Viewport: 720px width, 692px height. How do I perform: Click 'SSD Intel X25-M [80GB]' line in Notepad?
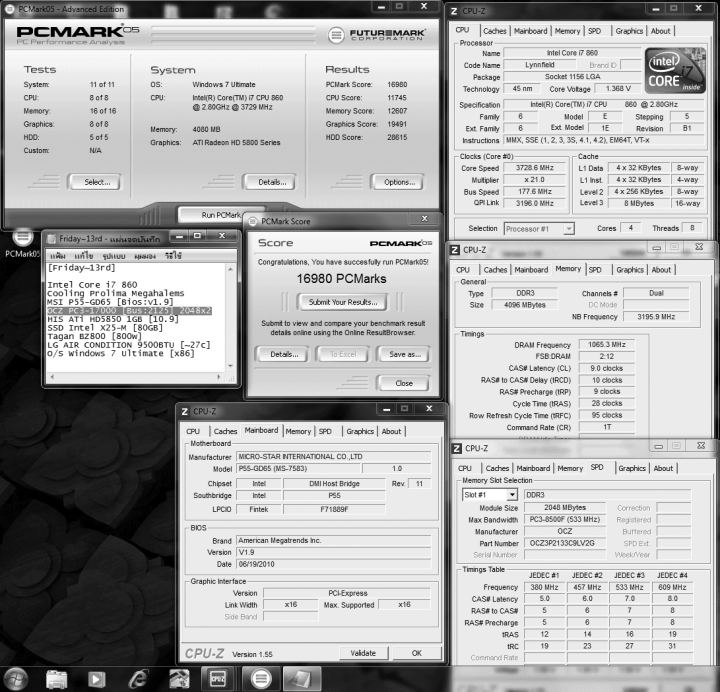[x=105, y=327]
